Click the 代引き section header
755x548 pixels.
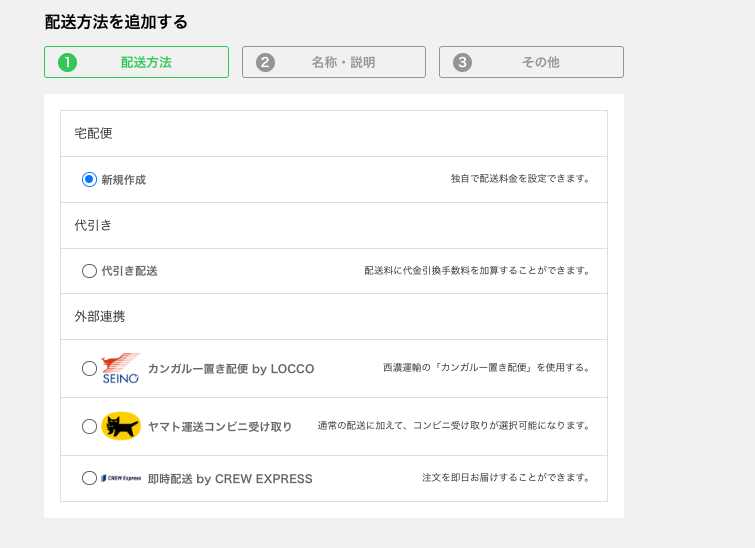pos(93,225)
